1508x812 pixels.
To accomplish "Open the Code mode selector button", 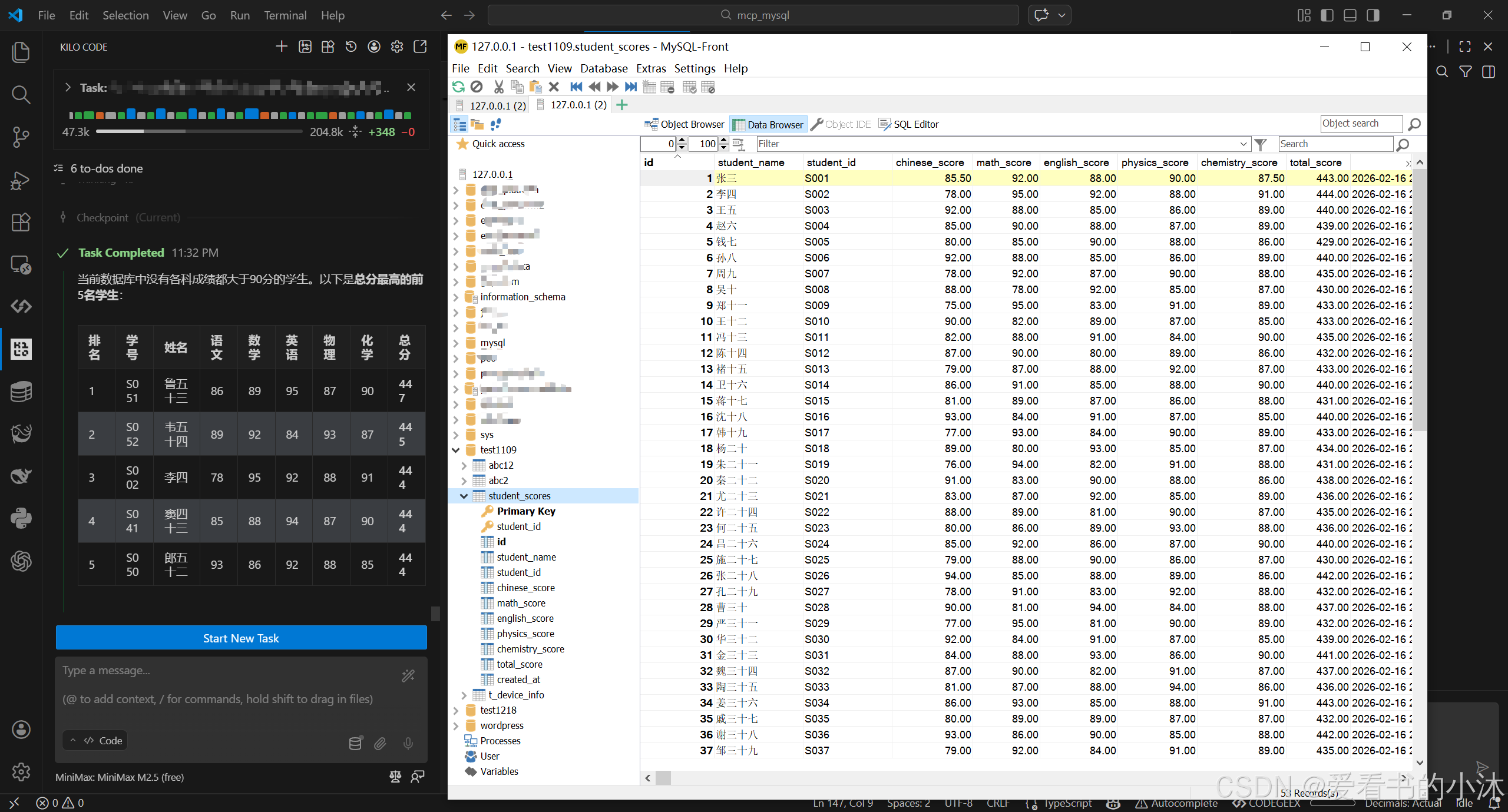I will 95,741.
